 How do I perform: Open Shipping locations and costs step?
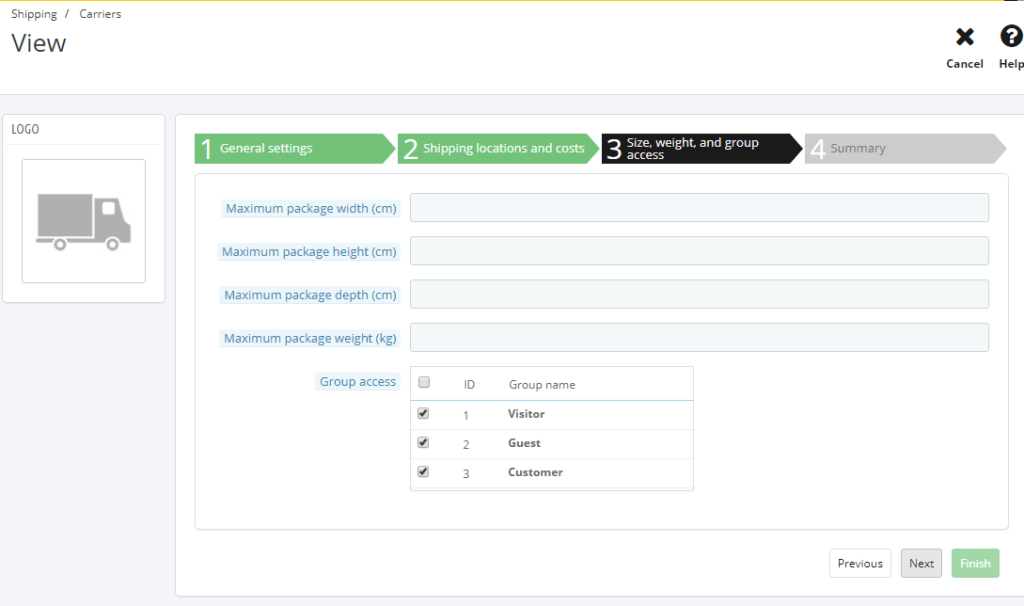tap(494, 149)
